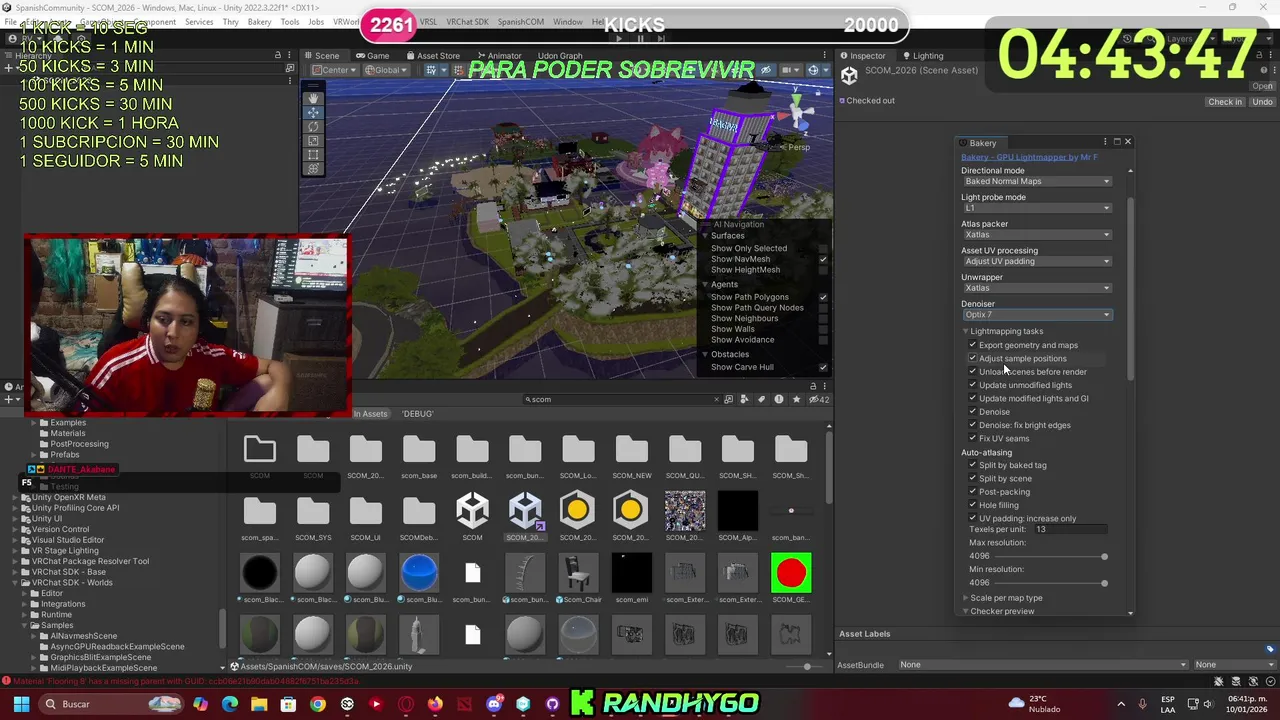Toggle Adjust sample positions checkbox
Screen dimensions: 1280x720
[972, 358]
